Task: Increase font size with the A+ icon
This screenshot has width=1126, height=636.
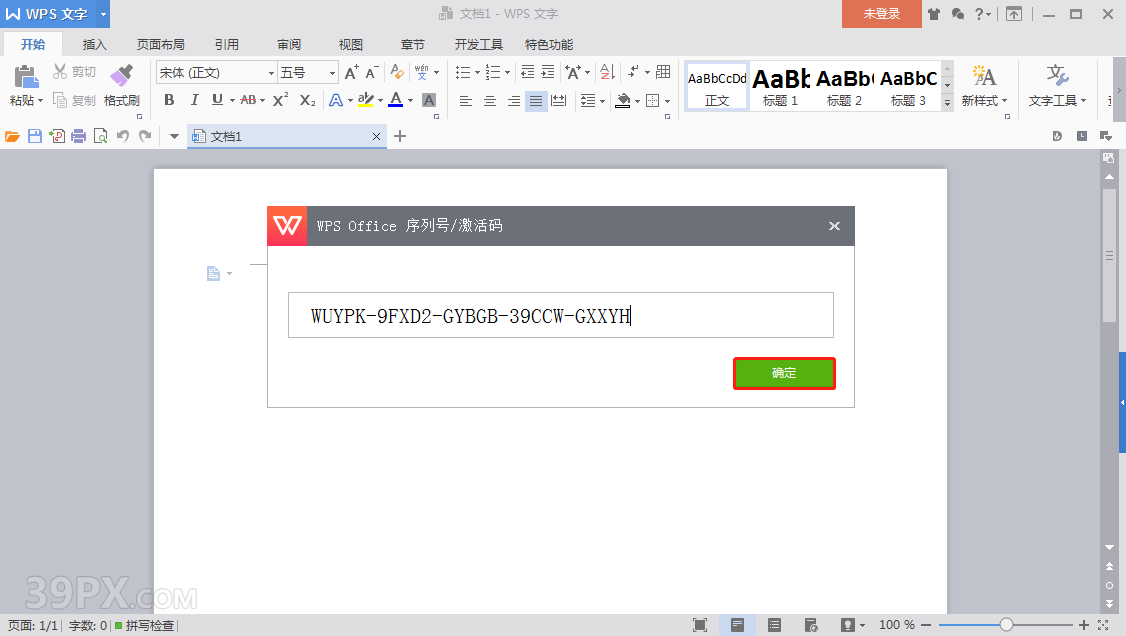Action: click(351, 73)
